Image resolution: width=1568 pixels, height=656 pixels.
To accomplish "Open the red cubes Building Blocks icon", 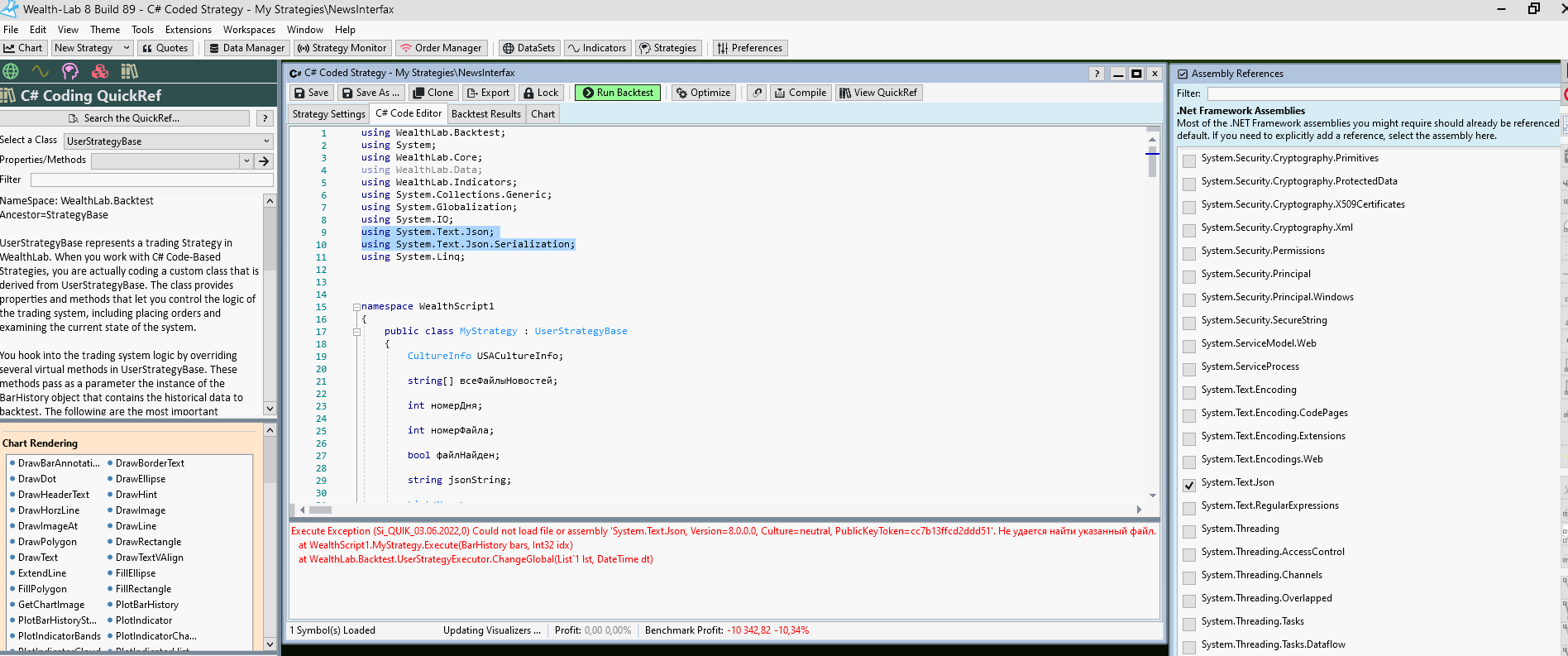I will (100, 71).
